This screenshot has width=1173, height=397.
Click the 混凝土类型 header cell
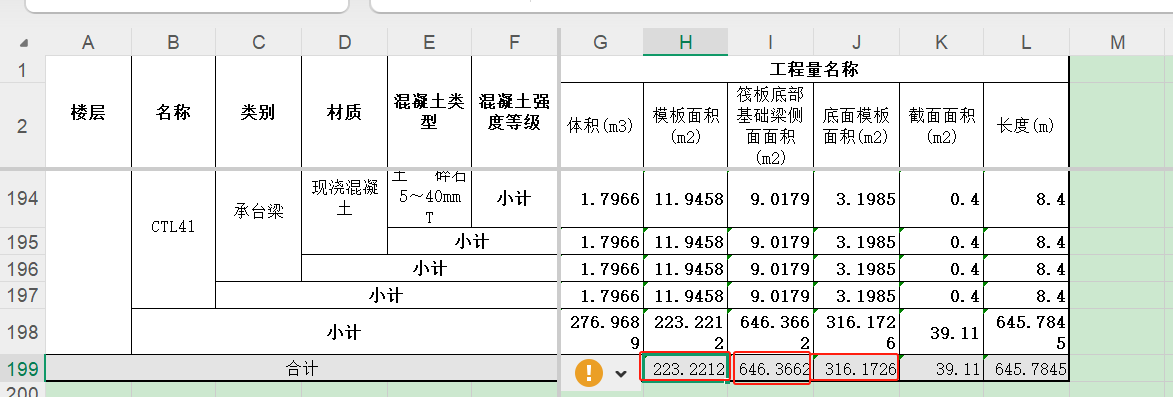click(429, 112)
